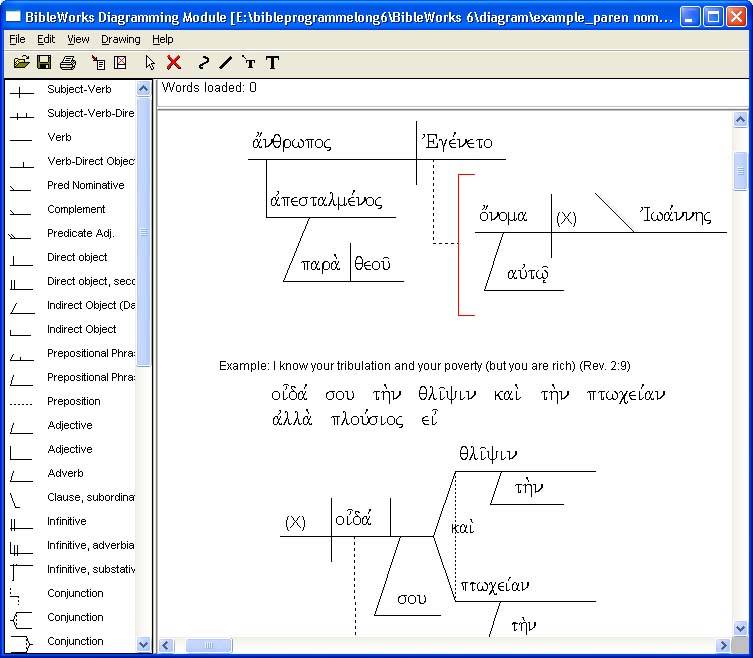Select σου in the lower diagram
The width and height of the screenshot is (753, 658).
(x=412, y=599)
